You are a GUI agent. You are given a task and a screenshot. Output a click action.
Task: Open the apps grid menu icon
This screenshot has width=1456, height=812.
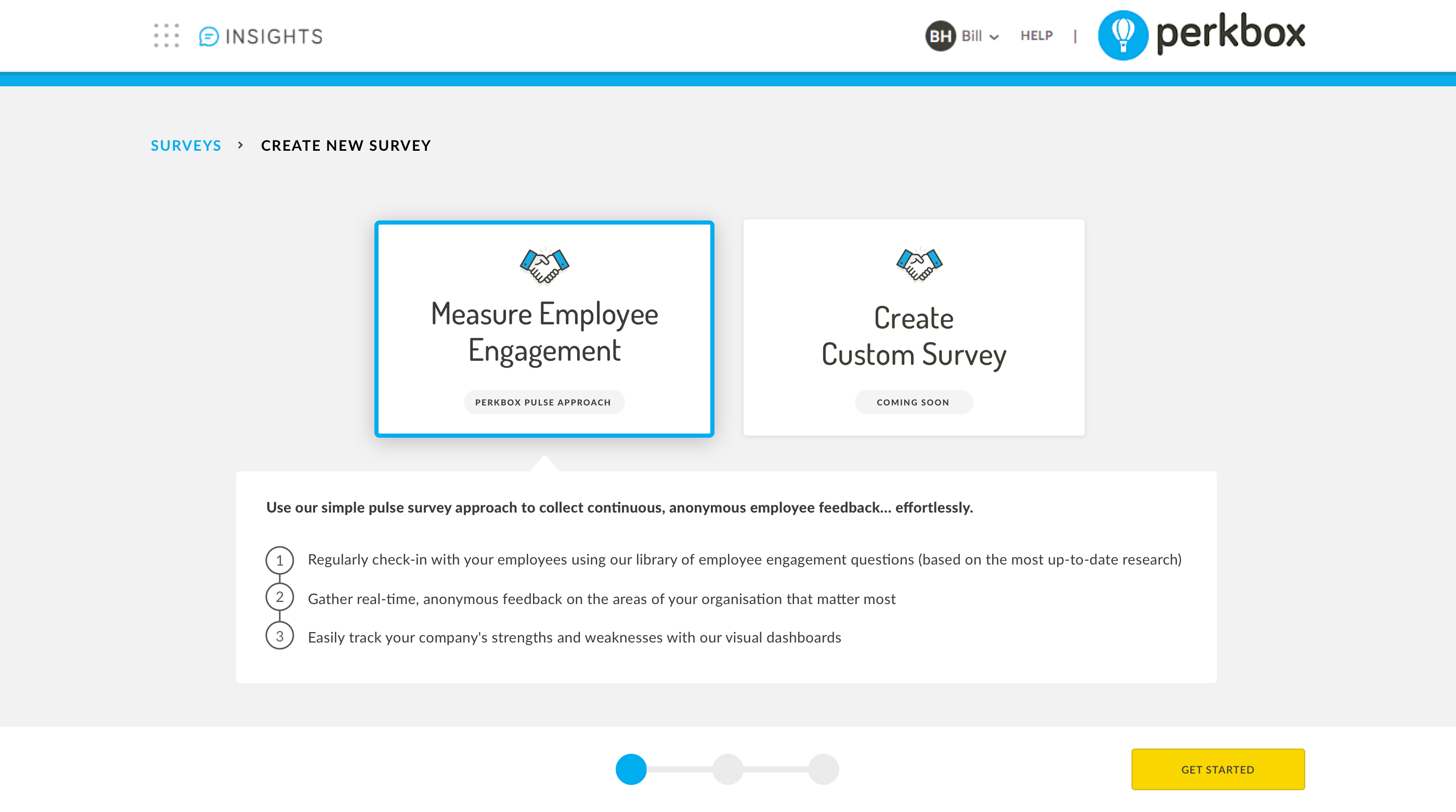tap(166, 35)
